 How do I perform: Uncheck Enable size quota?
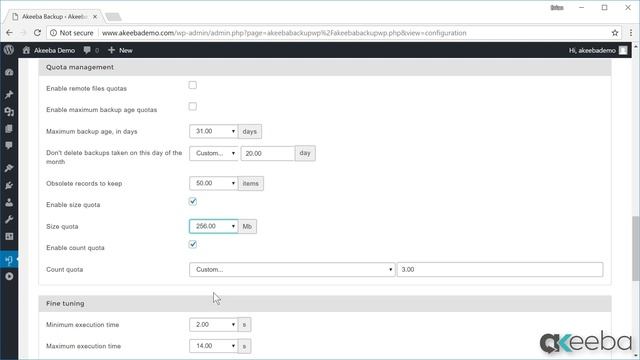click(193, 202)
